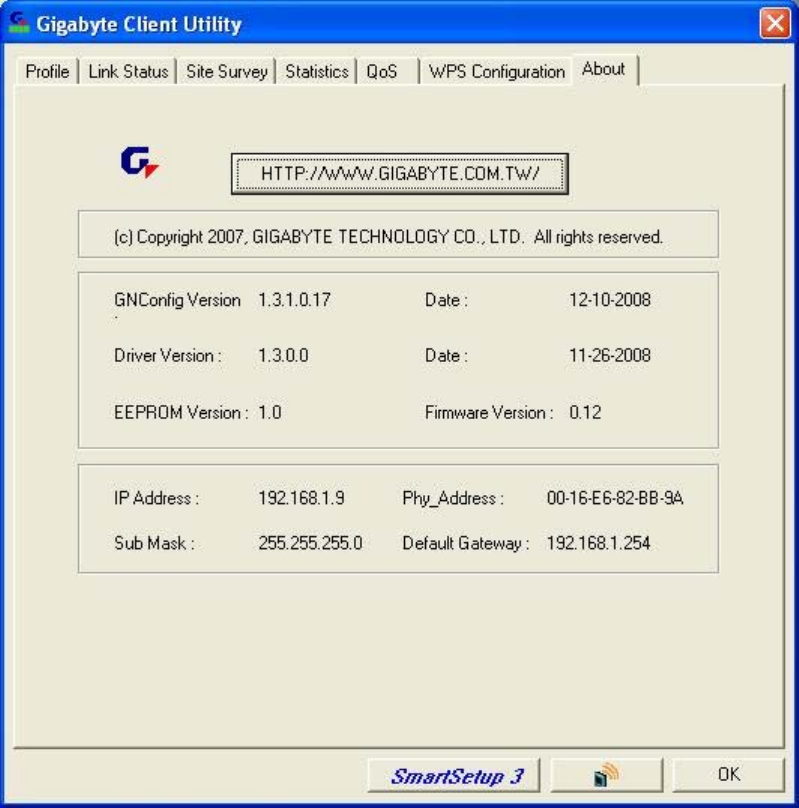Click GNConfig Version value 1.3.1.0.17
The width and height of the screenshot is (799, 808).
[295, 300]
